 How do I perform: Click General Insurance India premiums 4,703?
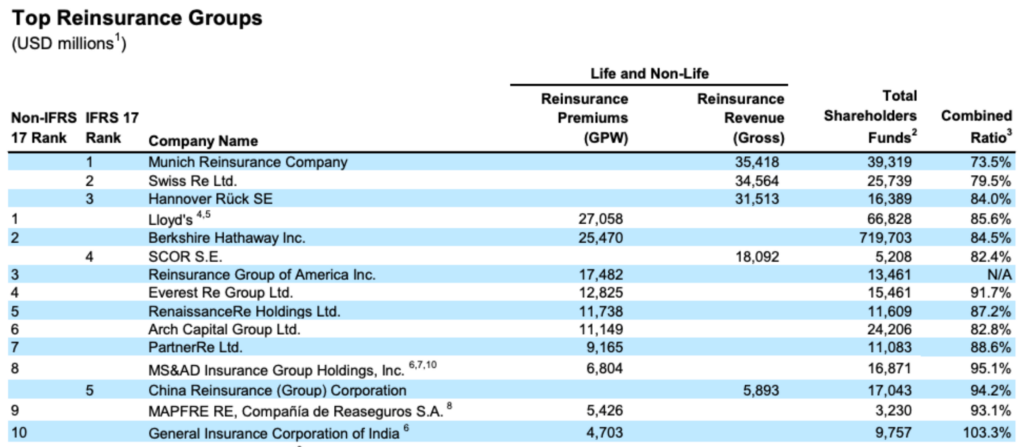(x=605, y=432)
